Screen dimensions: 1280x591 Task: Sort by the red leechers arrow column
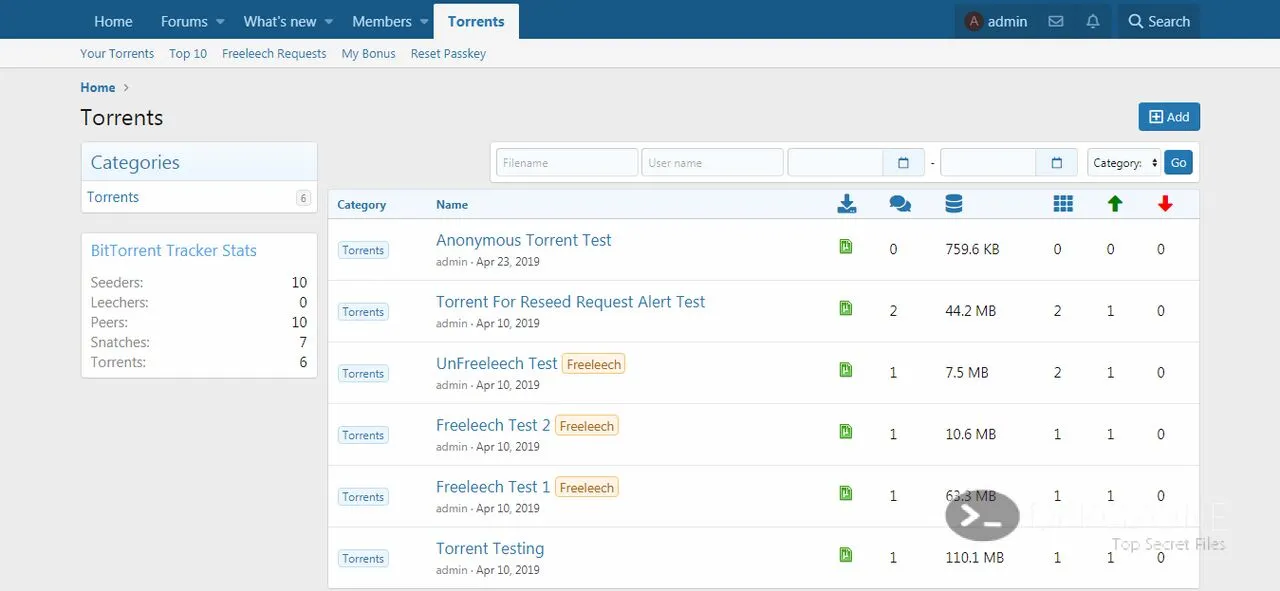pyautogui.click(x=1165, y=204)
